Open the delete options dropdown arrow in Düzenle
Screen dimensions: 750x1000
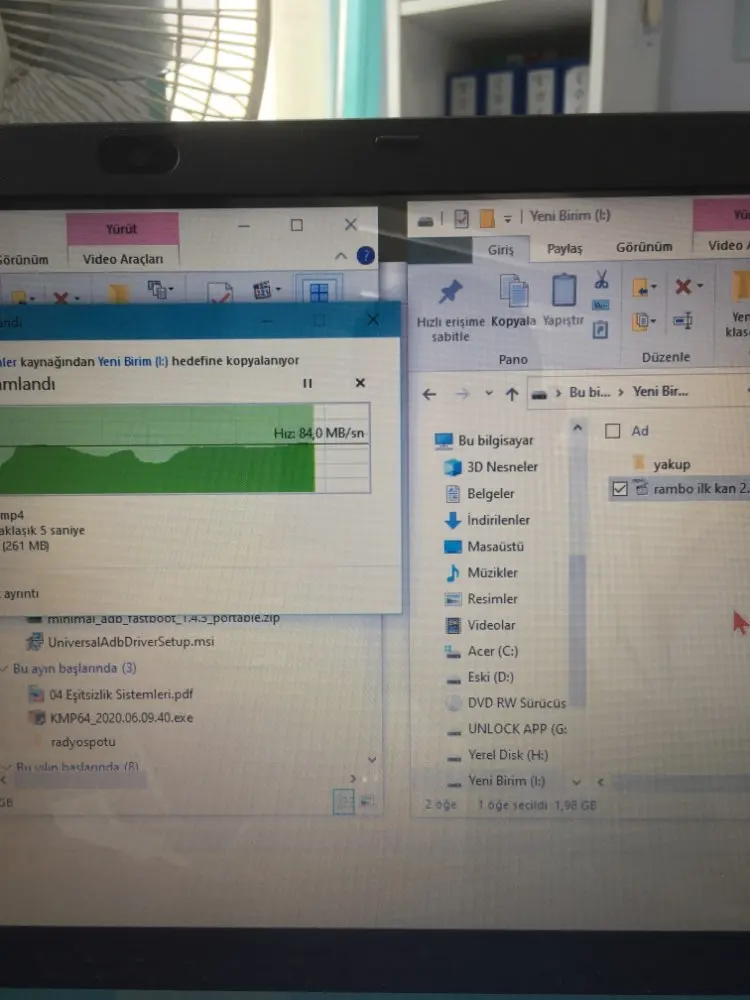(x=700, y=286)
